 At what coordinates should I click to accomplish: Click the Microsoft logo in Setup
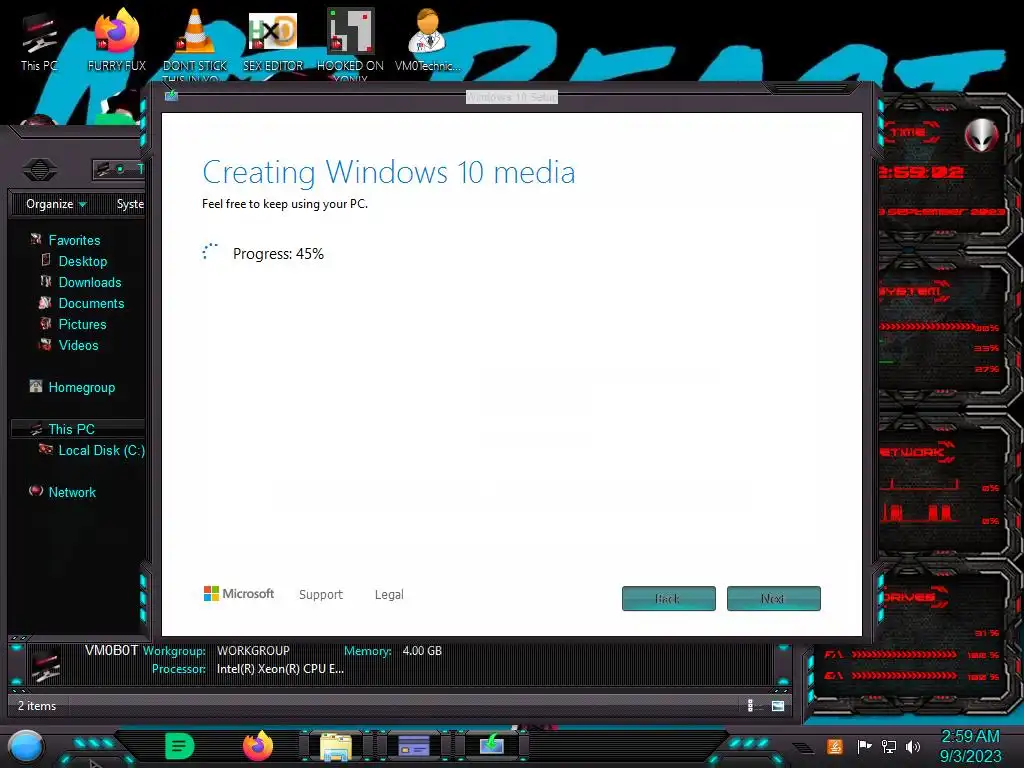(239, 594)
